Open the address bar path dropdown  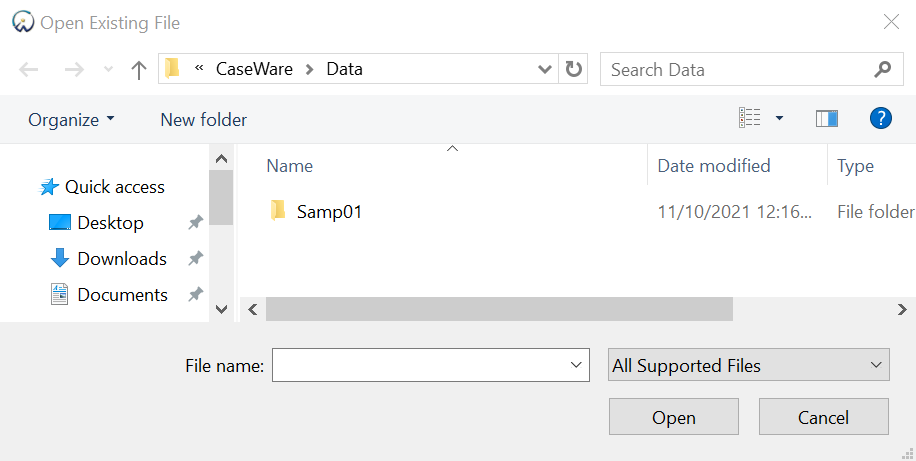(x=545, y=70)
